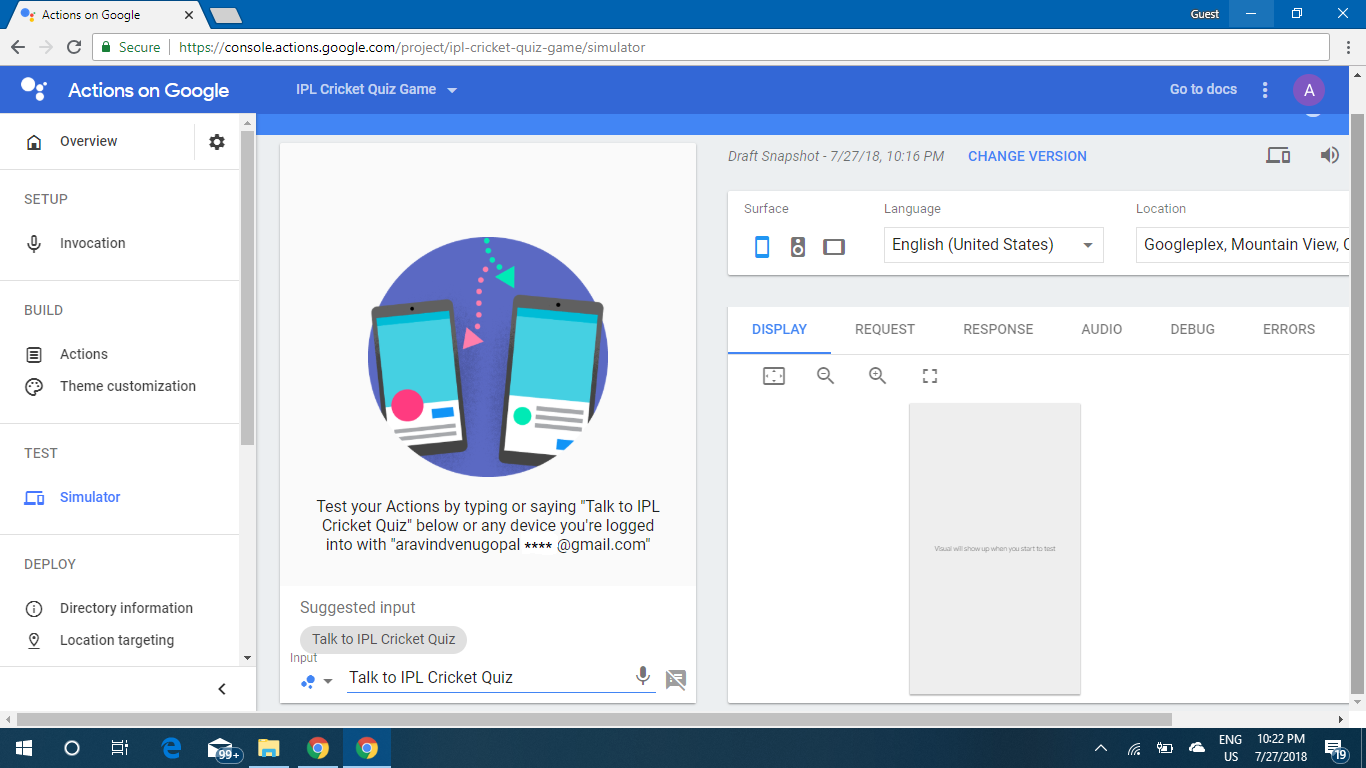Select the phone surface icon
Viewport: 1366px width, 768px height.
[762, 246]
